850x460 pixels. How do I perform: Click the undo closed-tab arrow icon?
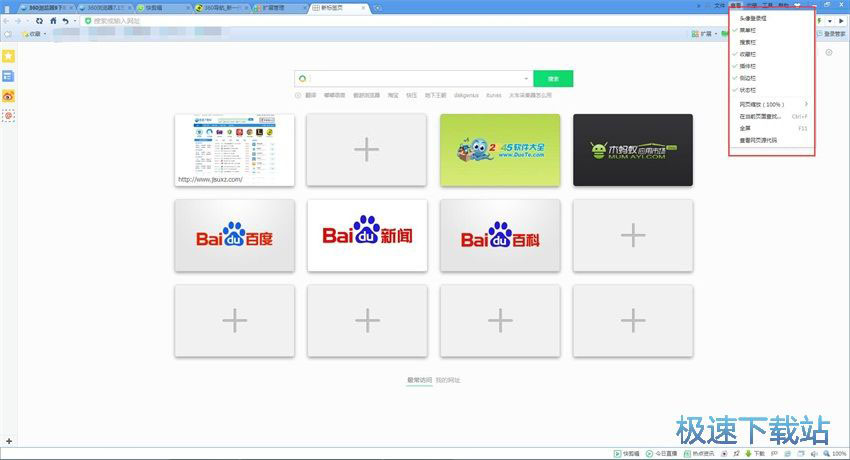pyautogui.click(x=65, y=21)
